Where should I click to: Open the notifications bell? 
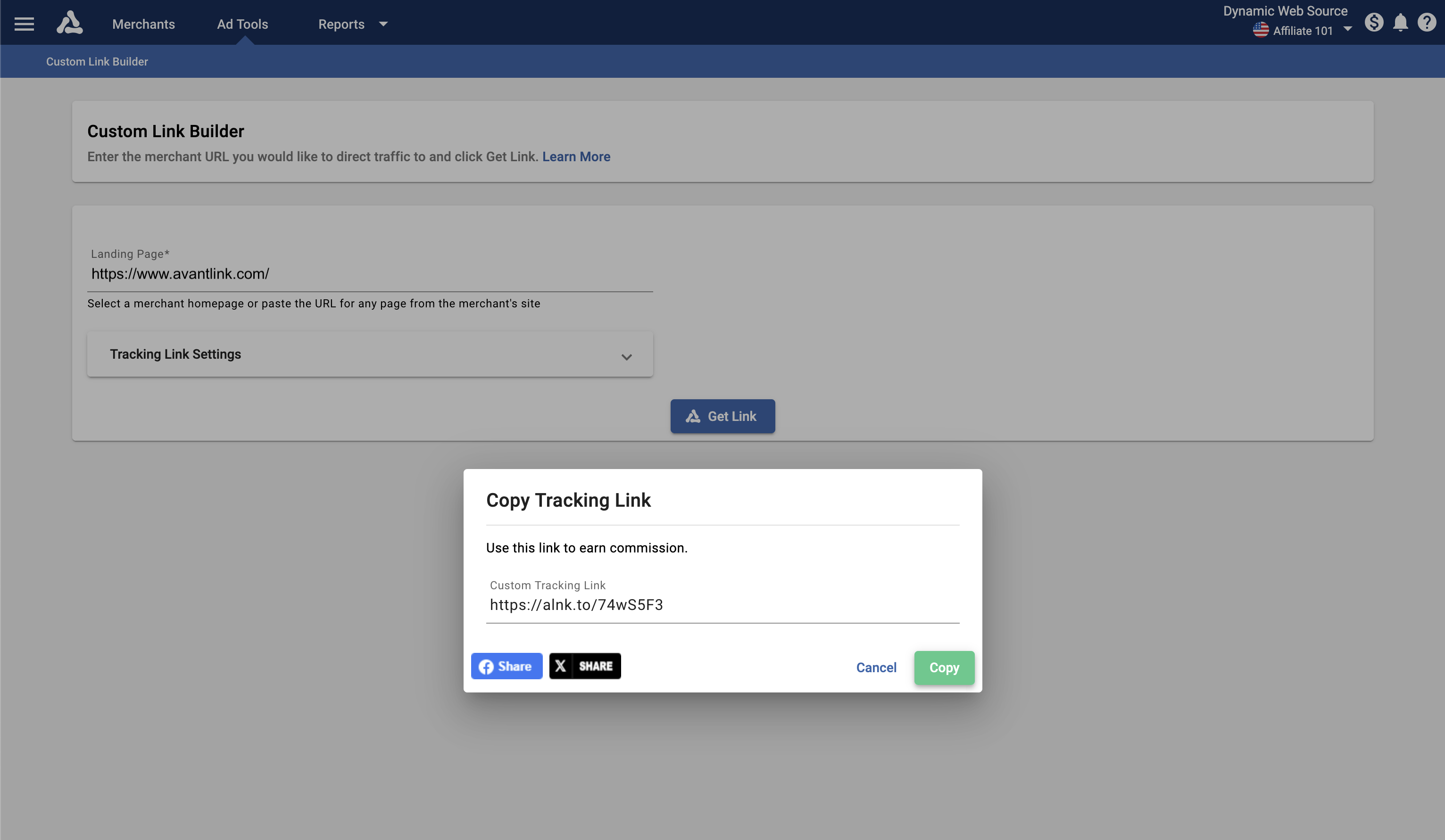point(1400,22)
